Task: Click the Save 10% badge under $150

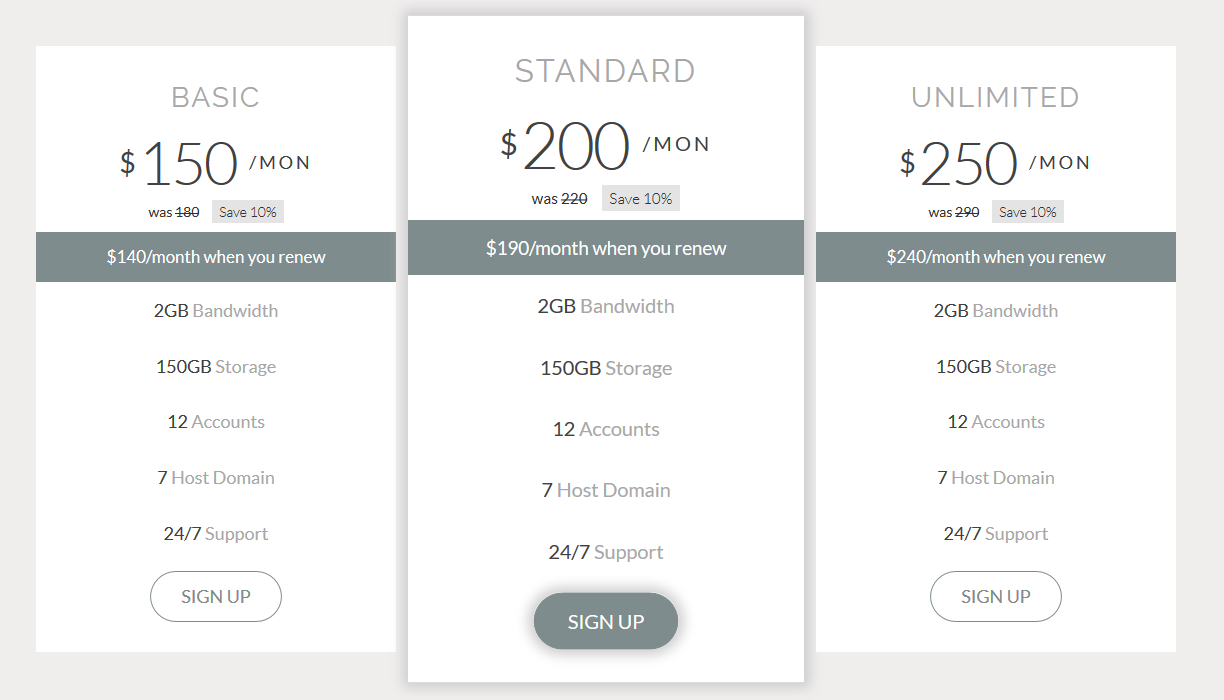Action: (x=248, y=212)
